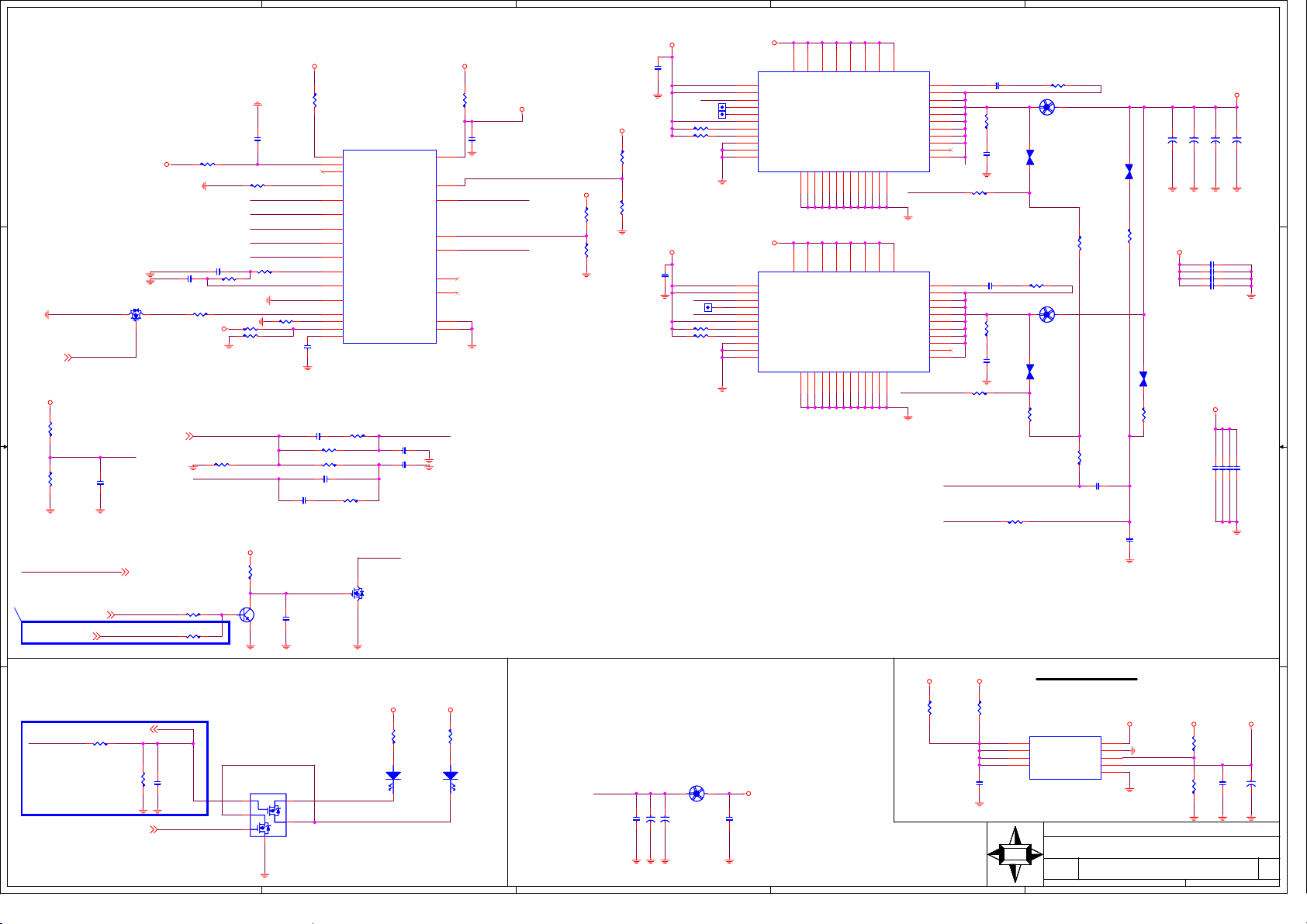The width and height of the screenshot is (1307, 924).
Task: Select the left LED symbol
Action: pos(393,778)
